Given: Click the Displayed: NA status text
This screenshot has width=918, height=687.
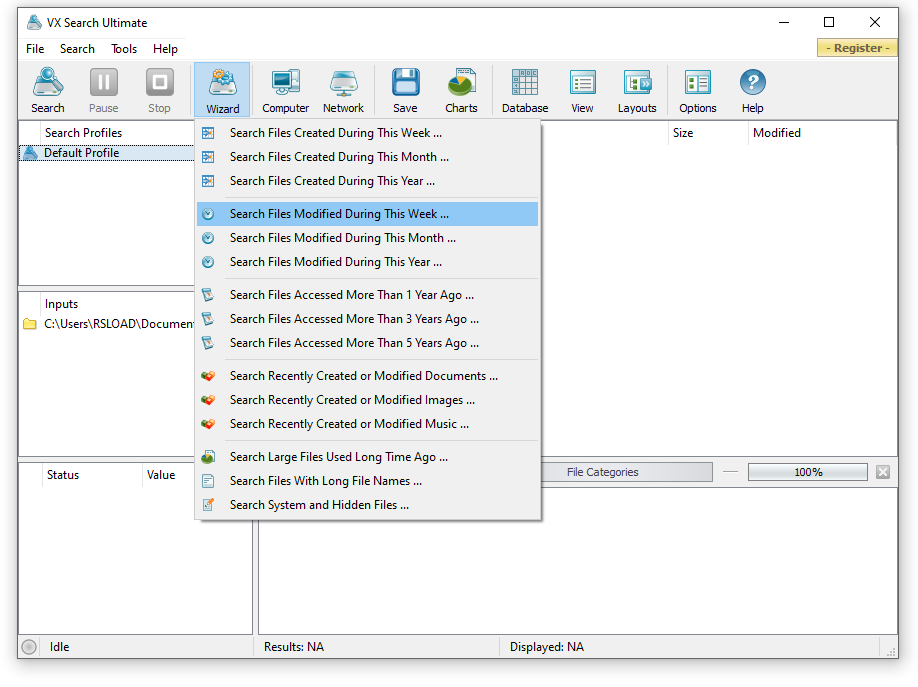Looking at the screenshot, I should point(546,647).
